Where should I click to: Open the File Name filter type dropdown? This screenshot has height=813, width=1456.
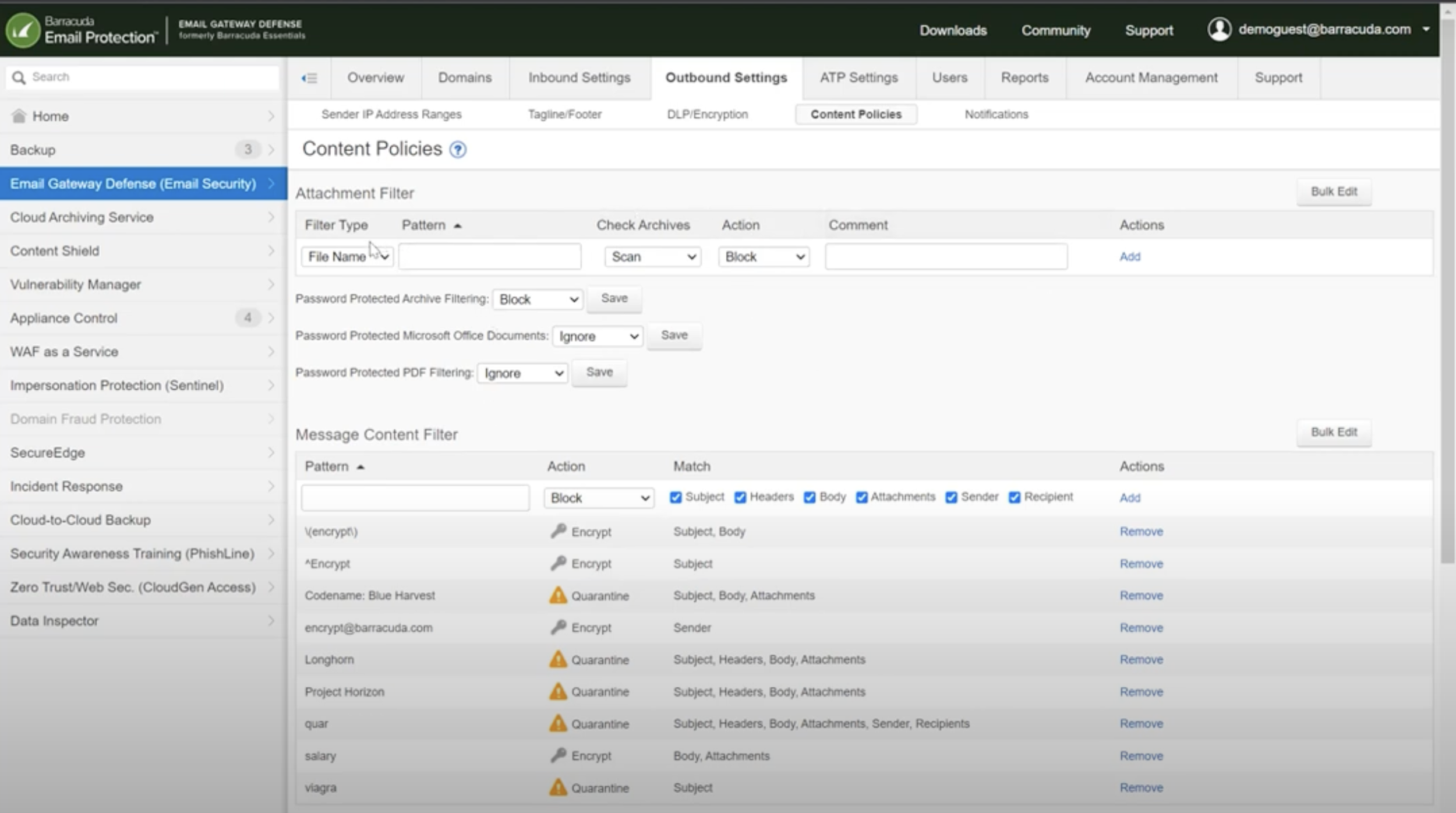(x=347, y=257)
